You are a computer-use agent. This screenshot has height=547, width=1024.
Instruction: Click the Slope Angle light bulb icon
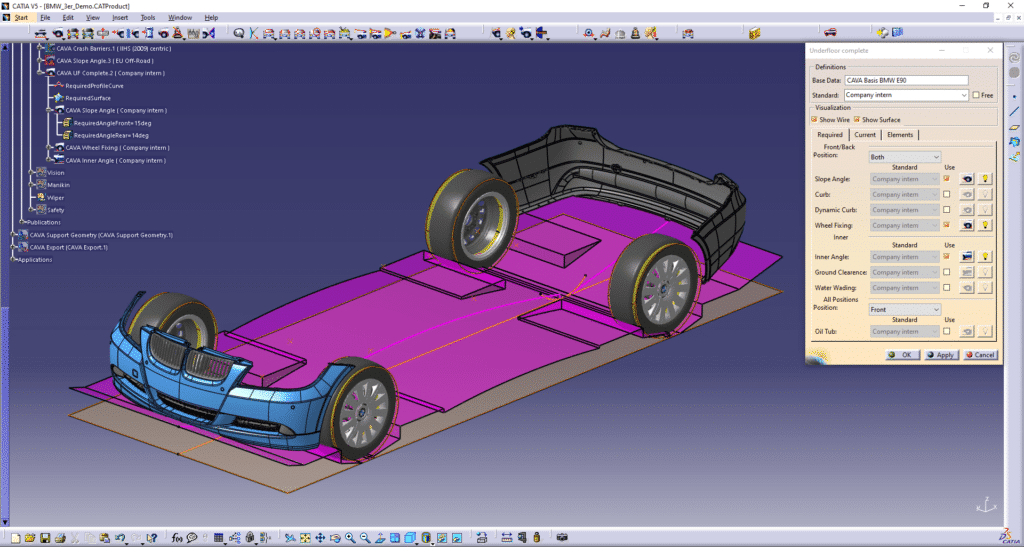coord(985,178)
